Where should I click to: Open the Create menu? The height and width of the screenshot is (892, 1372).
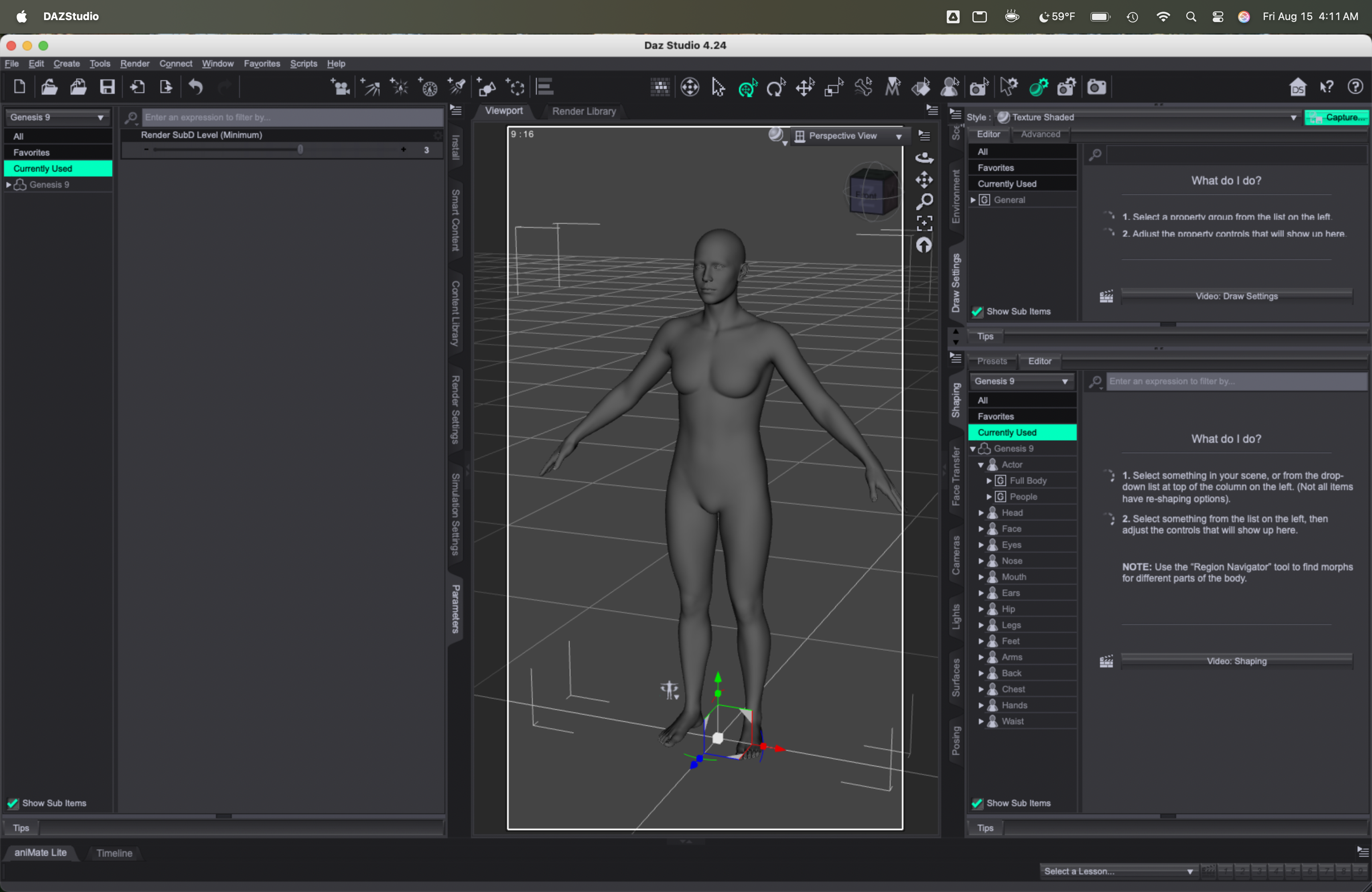pos(66,63)
